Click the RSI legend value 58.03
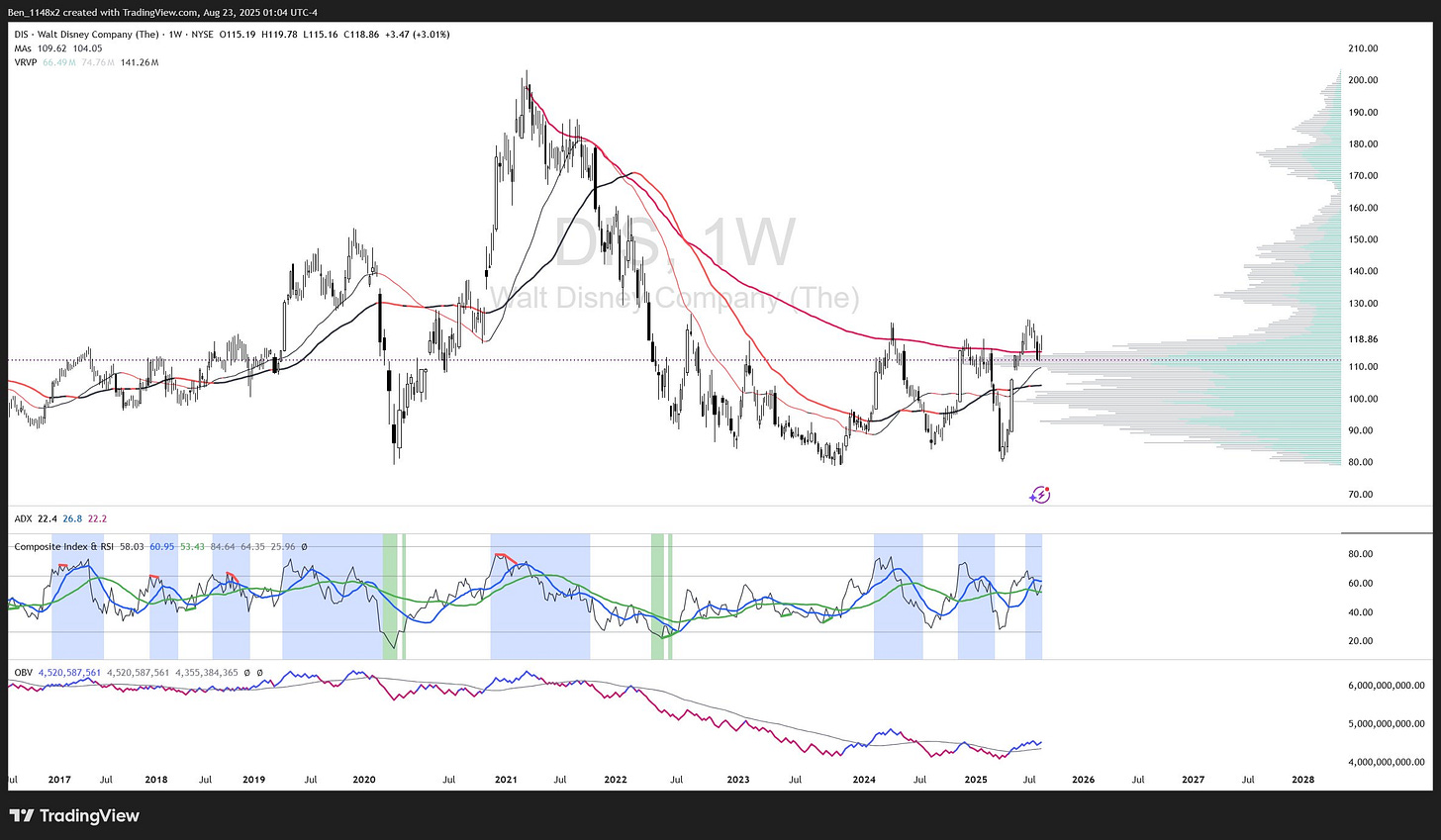Image resolution: width=1441 pixels, height=840 pixels. click(x=132, y=545)
